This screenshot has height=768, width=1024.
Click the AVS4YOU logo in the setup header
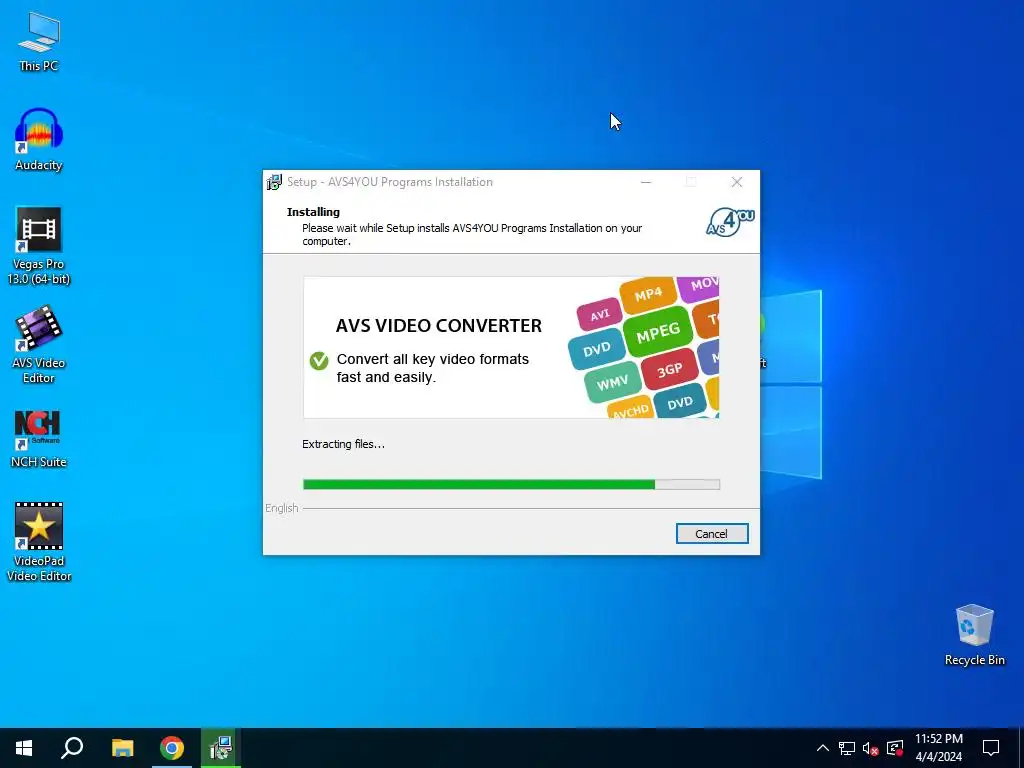click(x=730, y=222)
